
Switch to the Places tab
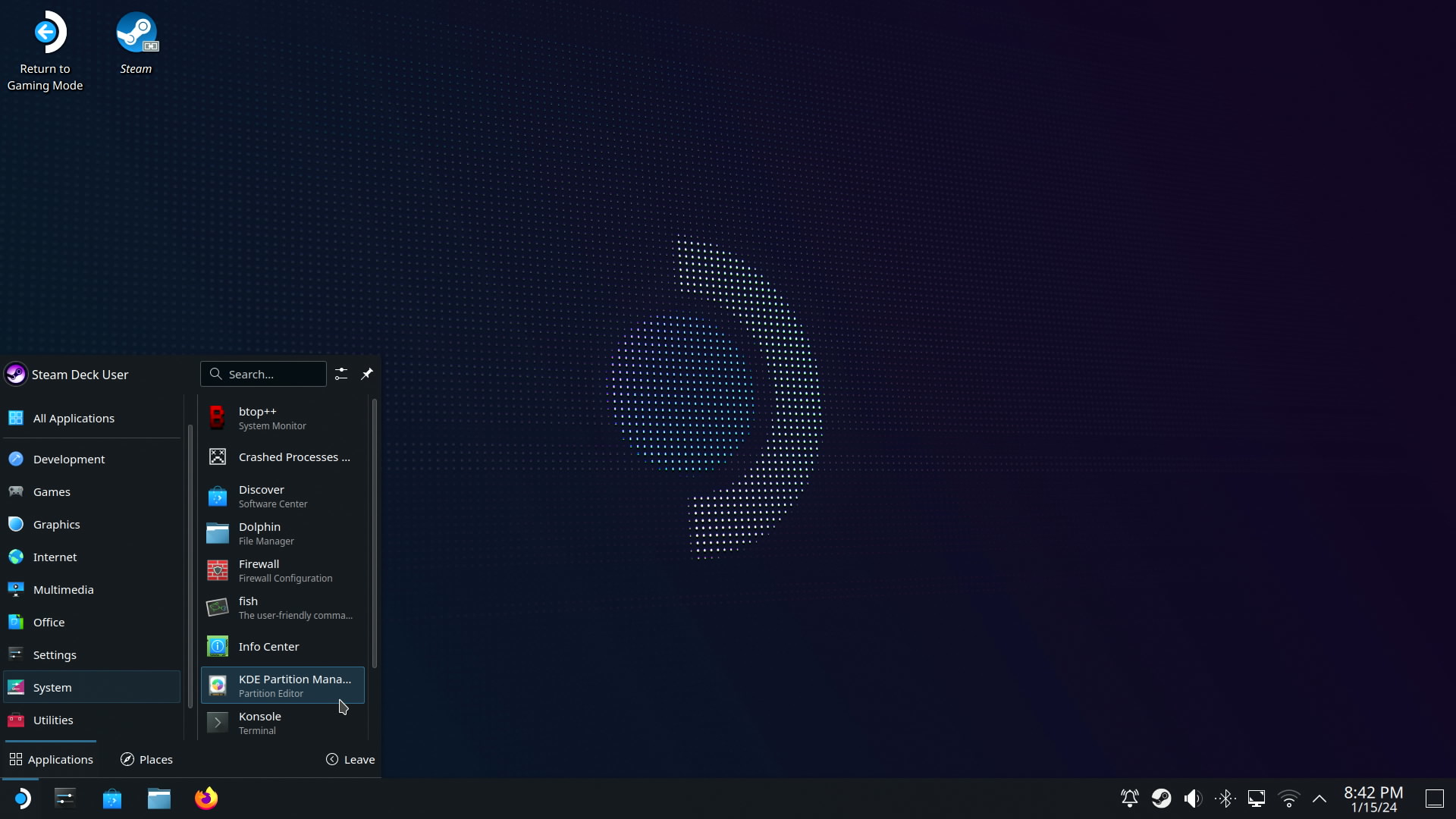146,759
